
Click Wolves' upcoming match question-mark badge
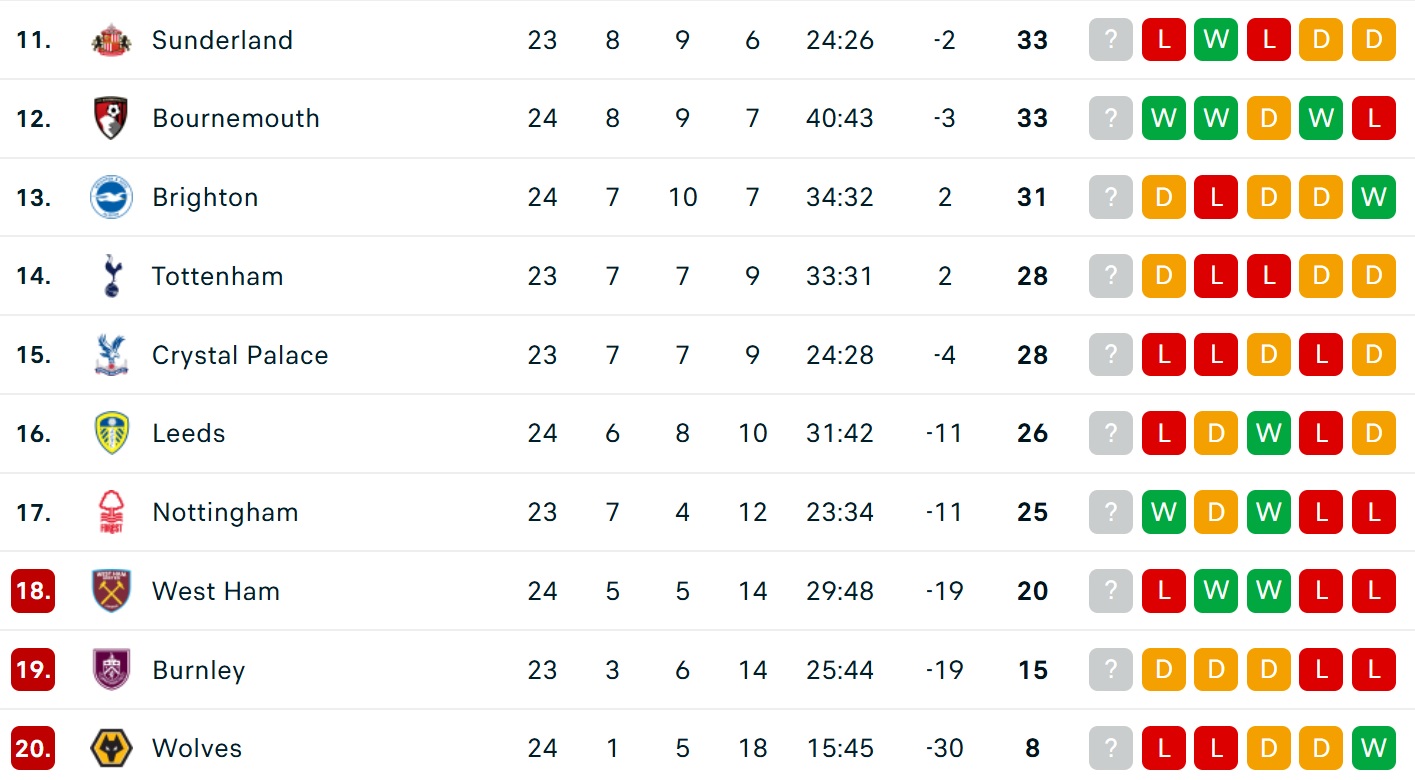click(1111, 748)
